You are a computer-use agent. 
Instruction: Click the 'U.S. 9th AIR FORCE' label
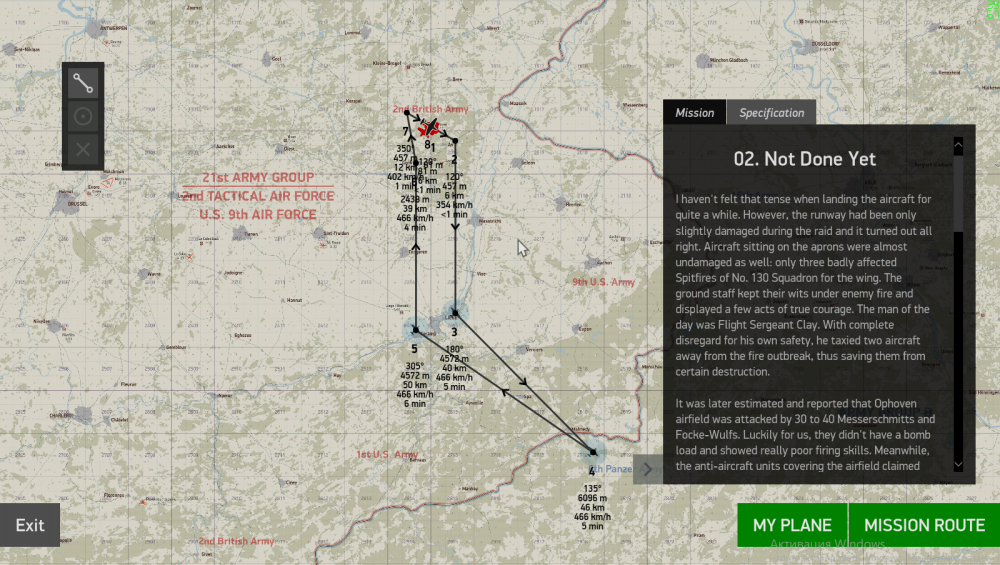coord(258,214)
